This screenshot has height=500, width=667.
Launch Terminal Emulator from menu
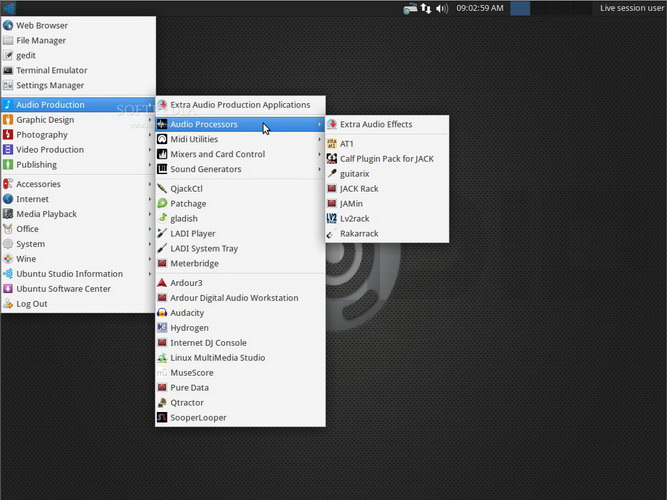click(x=78, y=70)
